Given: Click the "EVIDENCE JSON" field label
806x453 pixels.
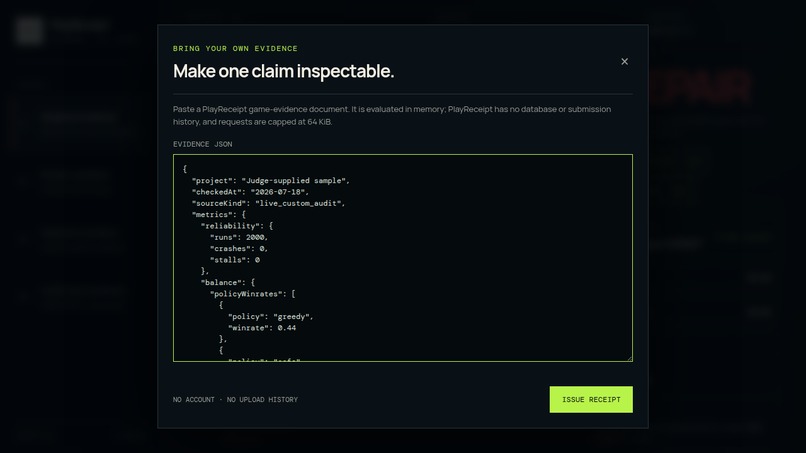Looking at the screenshot, I should tap(203, 144).
